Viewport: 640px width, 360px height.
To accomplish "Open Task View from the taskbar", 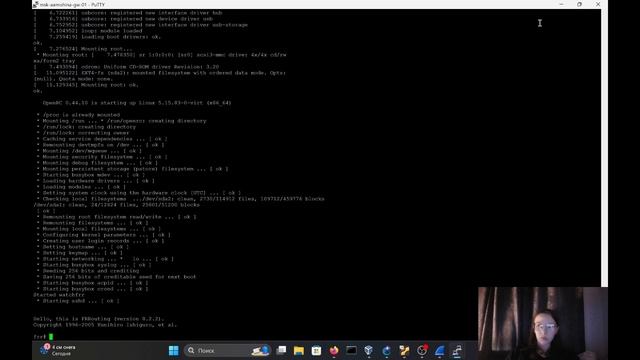I will click(x=281, y=351).
